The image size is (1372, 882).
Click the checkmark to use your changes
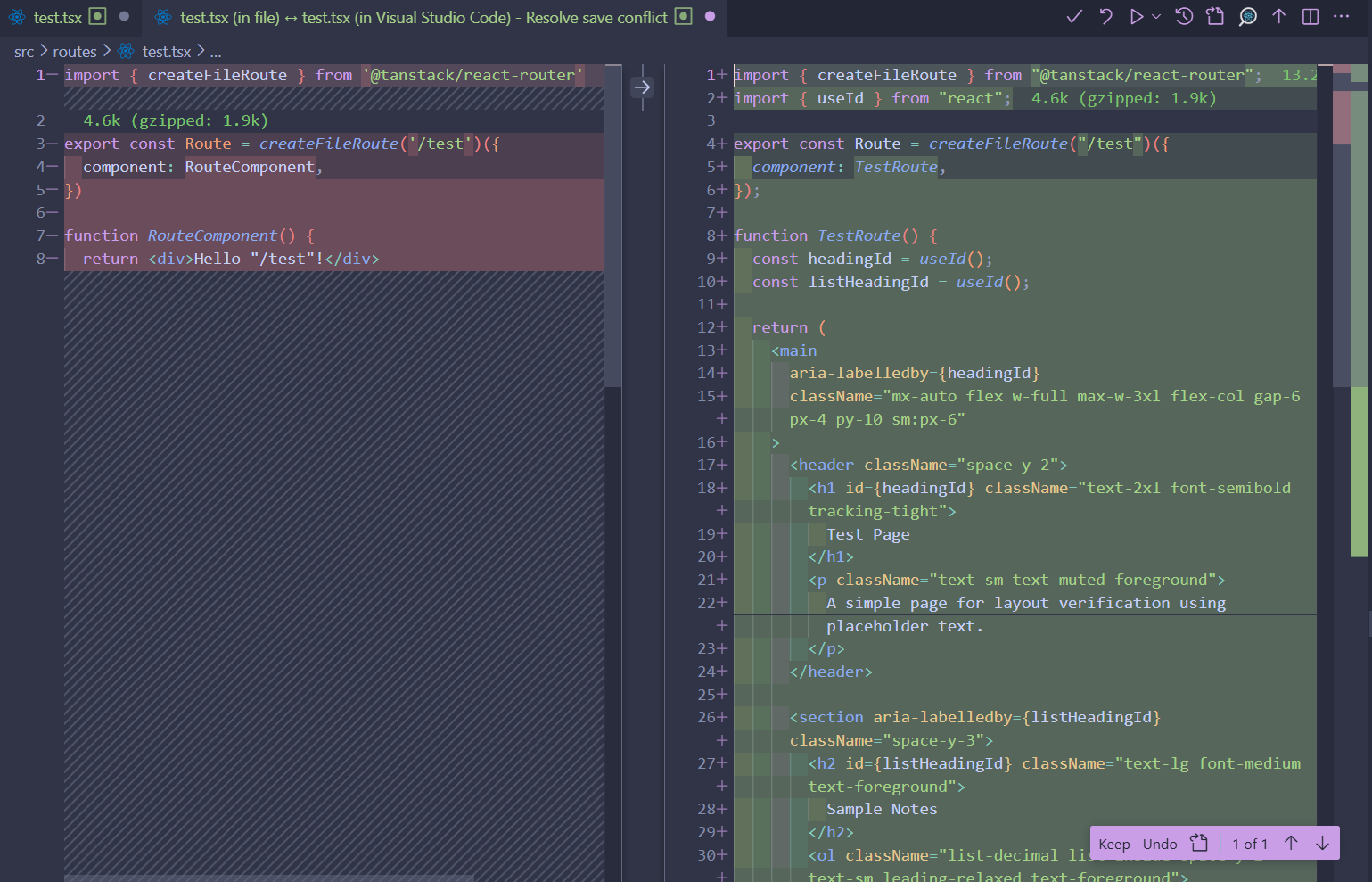pyautogui.click(x=1074, y=17)
